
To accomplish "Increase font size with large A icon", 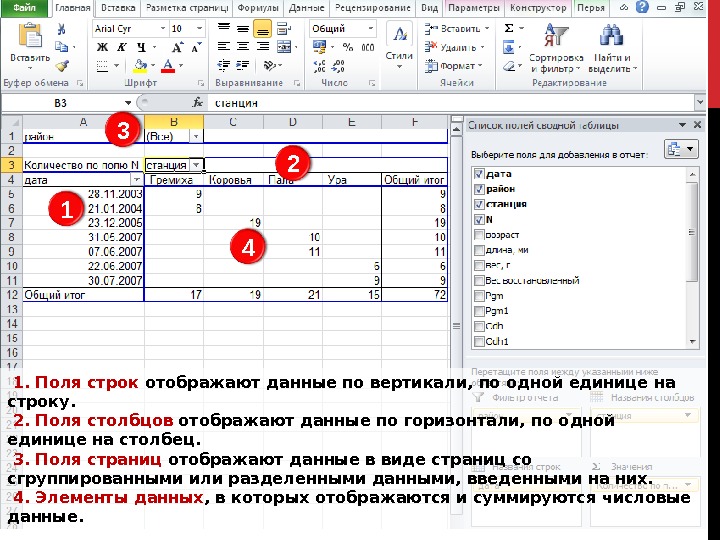I will coord(177,47).
